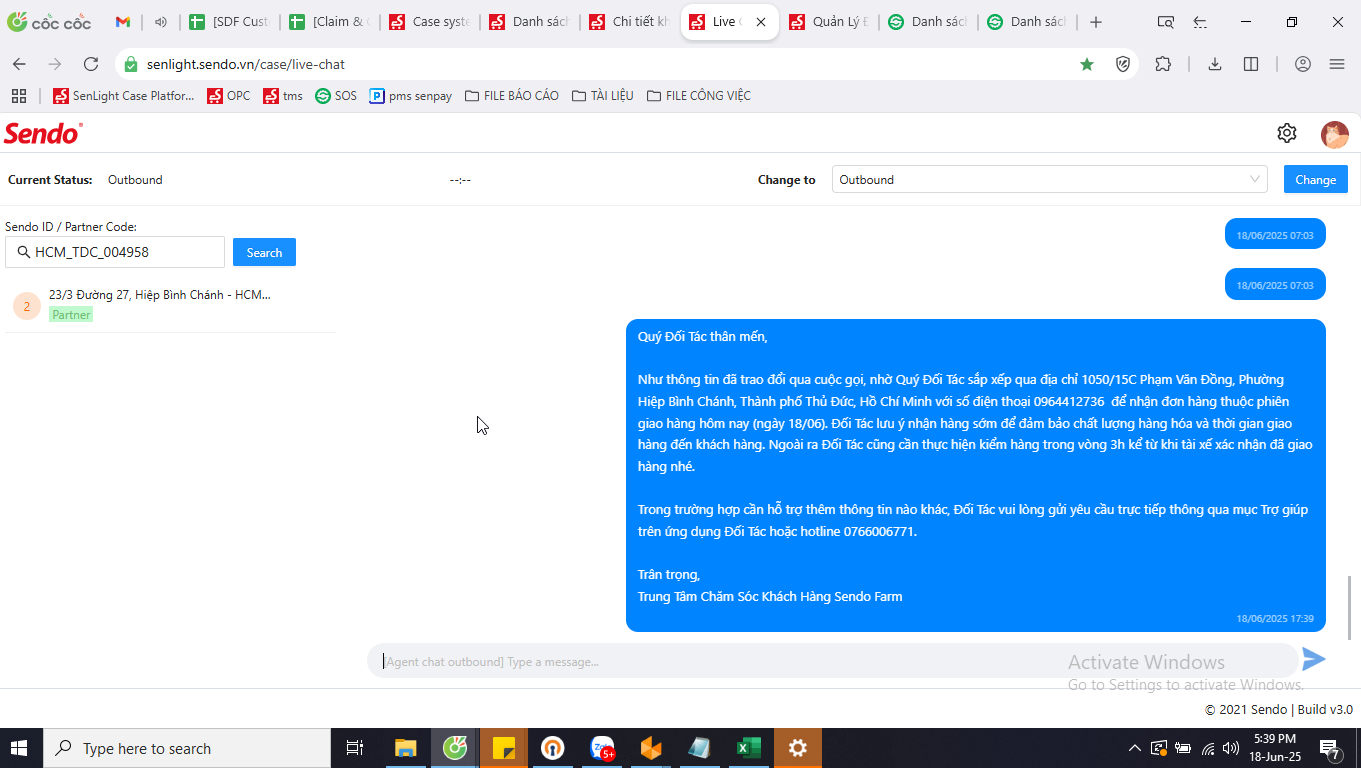Open File Explorer from the taskbar
Screen dimensions: 1361x768
point(406,748)
